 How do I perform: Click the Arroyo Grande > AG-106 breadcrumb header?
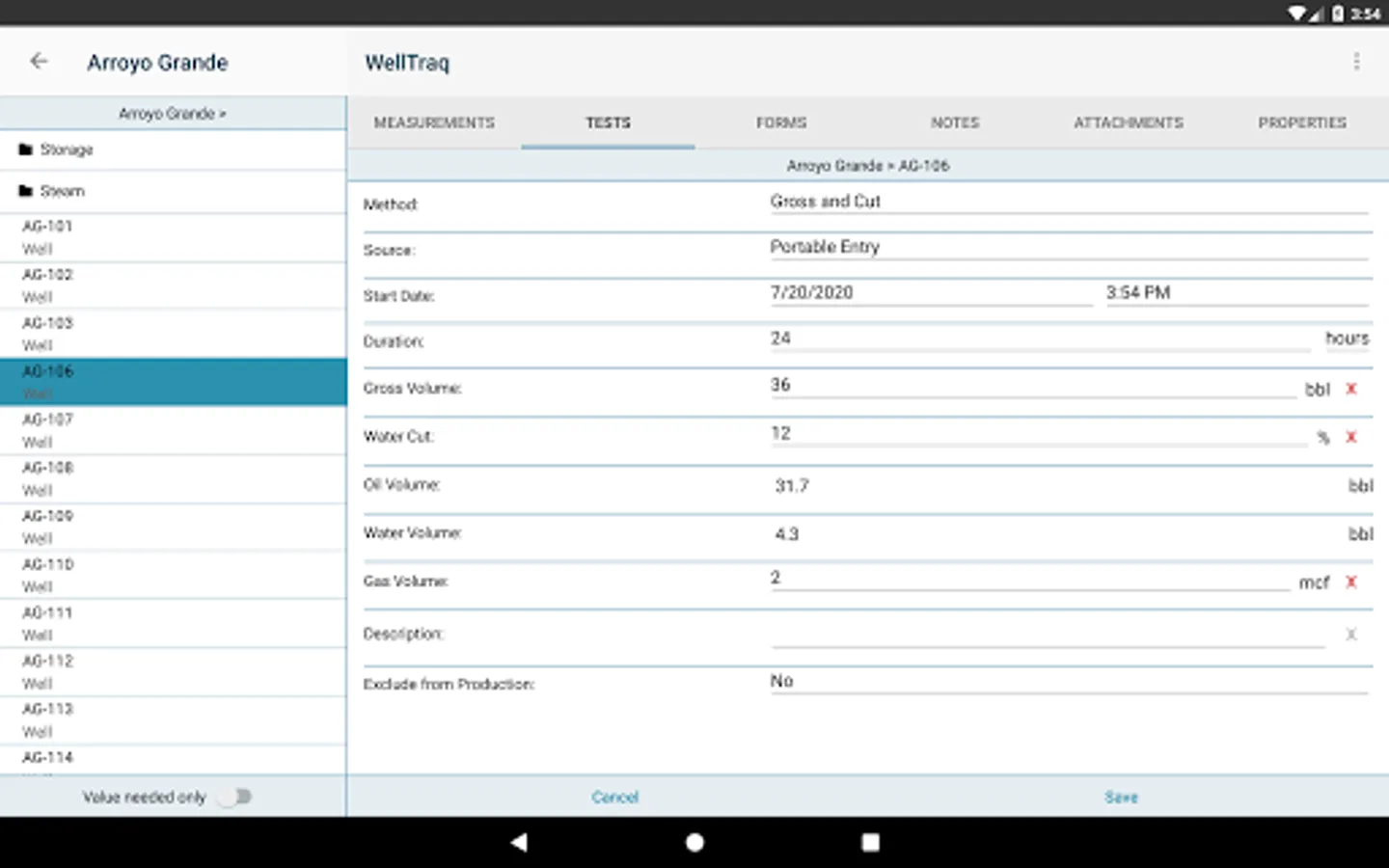[x=868, y=166]
